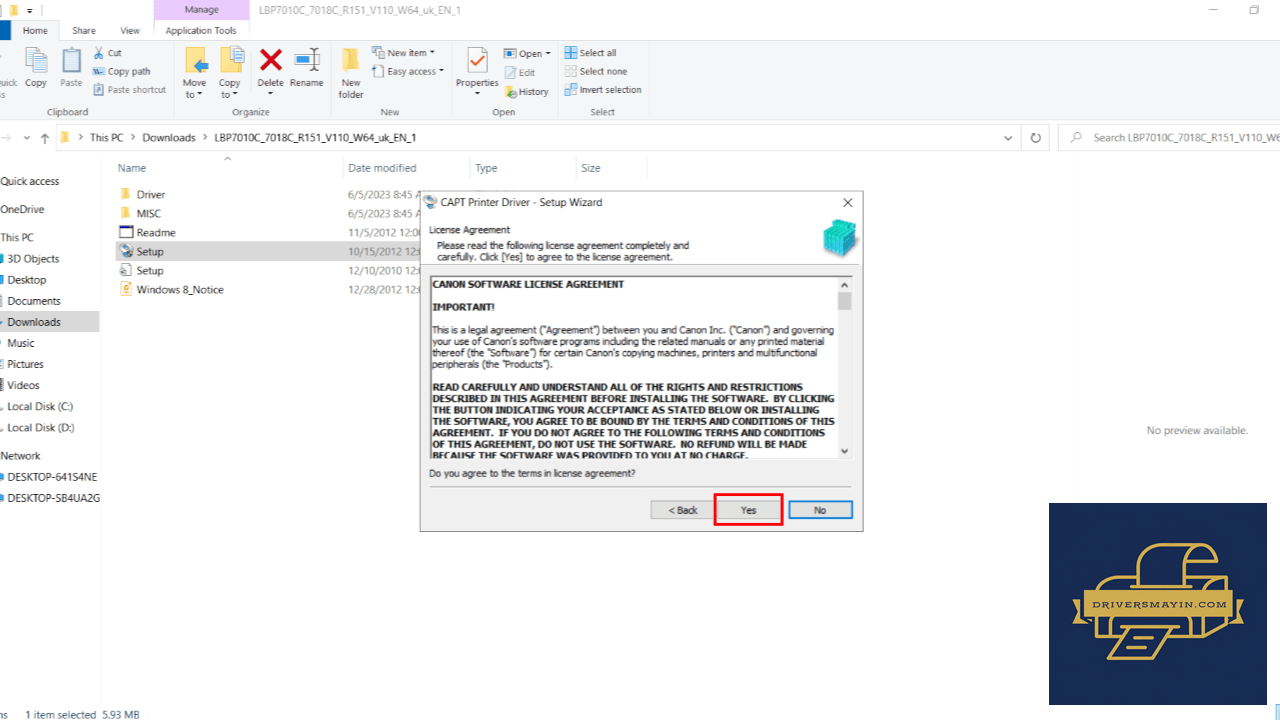Select Setup file dated 12/10/2010

[150, 271]
